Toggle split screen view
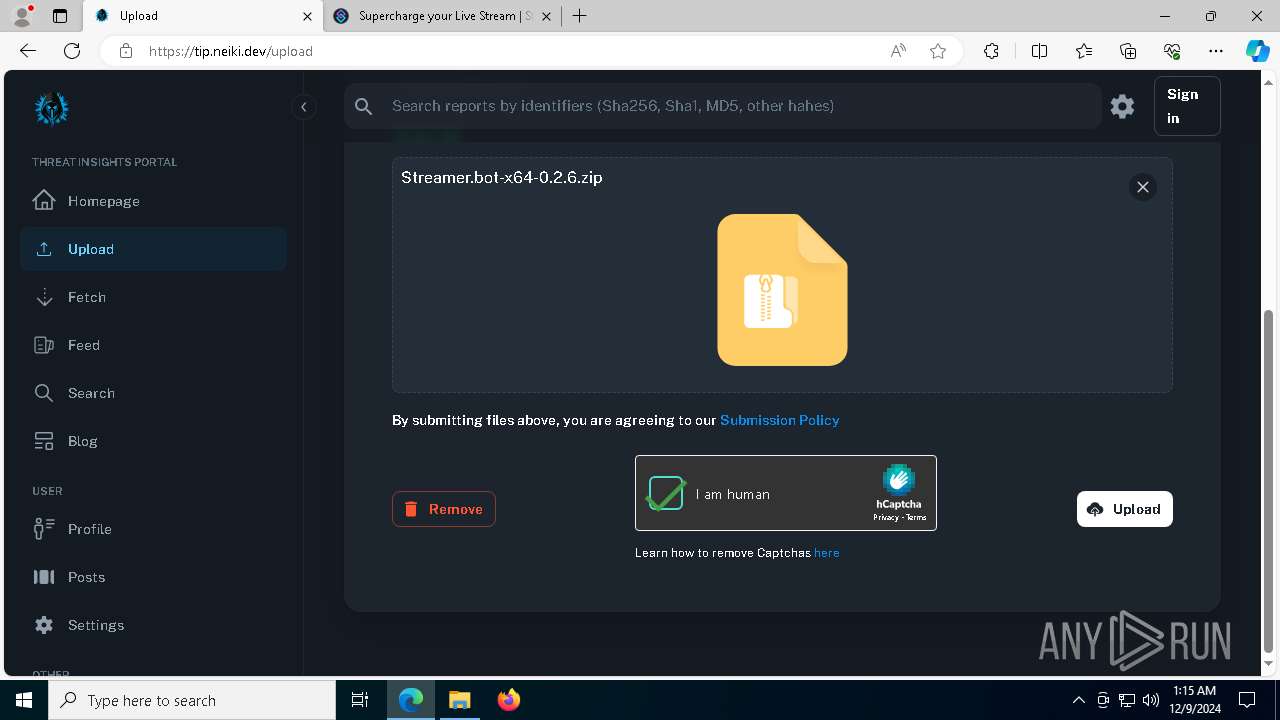Image resolution: width=1280 pixels, height=720 pixels. pyautogui.click(x=1039, y=51)
